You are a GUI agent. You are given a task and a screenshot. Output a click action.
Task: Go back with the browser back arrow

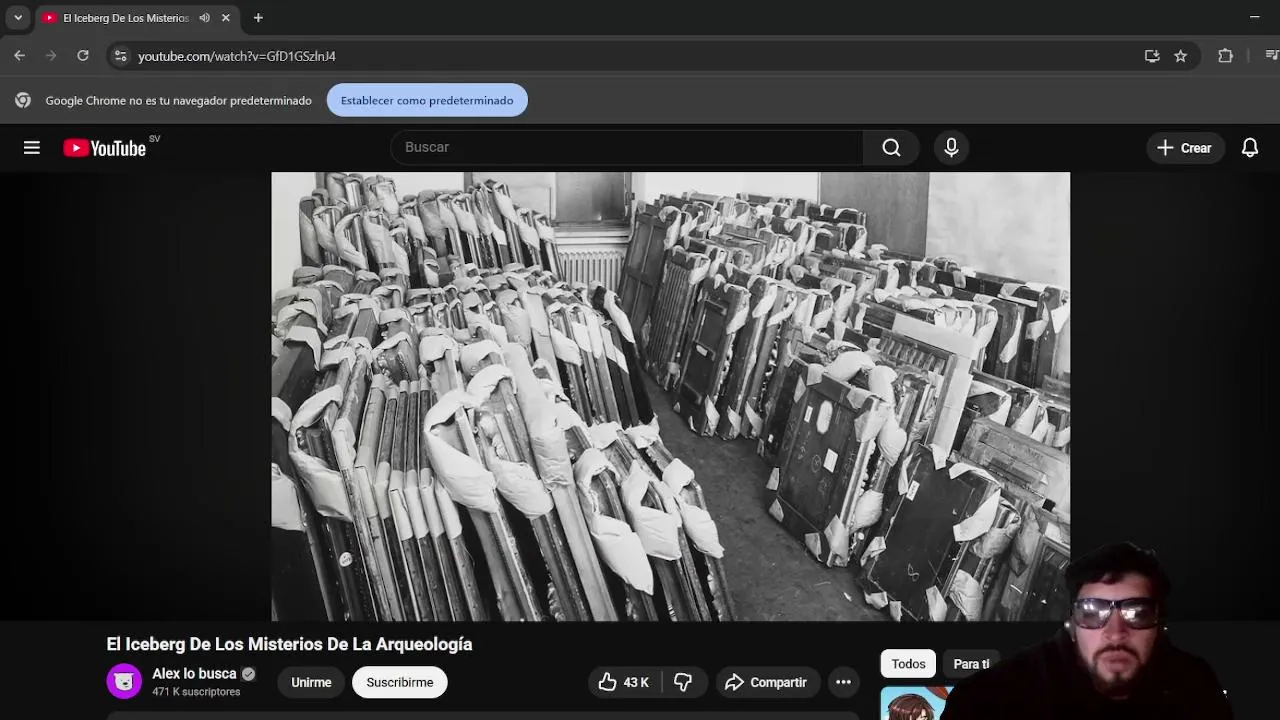pos(20,56)
